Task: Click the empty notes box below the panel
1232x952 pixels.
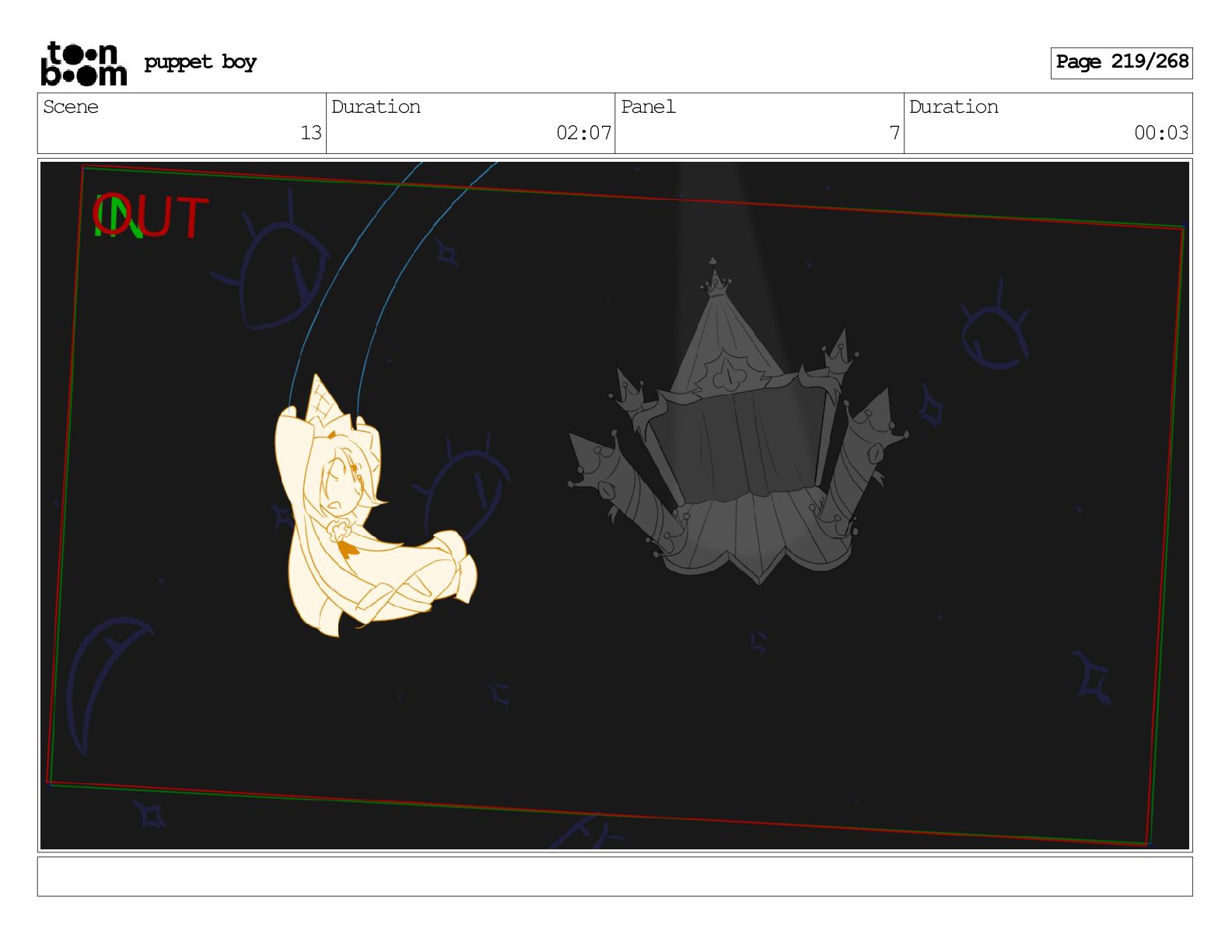Action: 615,877
